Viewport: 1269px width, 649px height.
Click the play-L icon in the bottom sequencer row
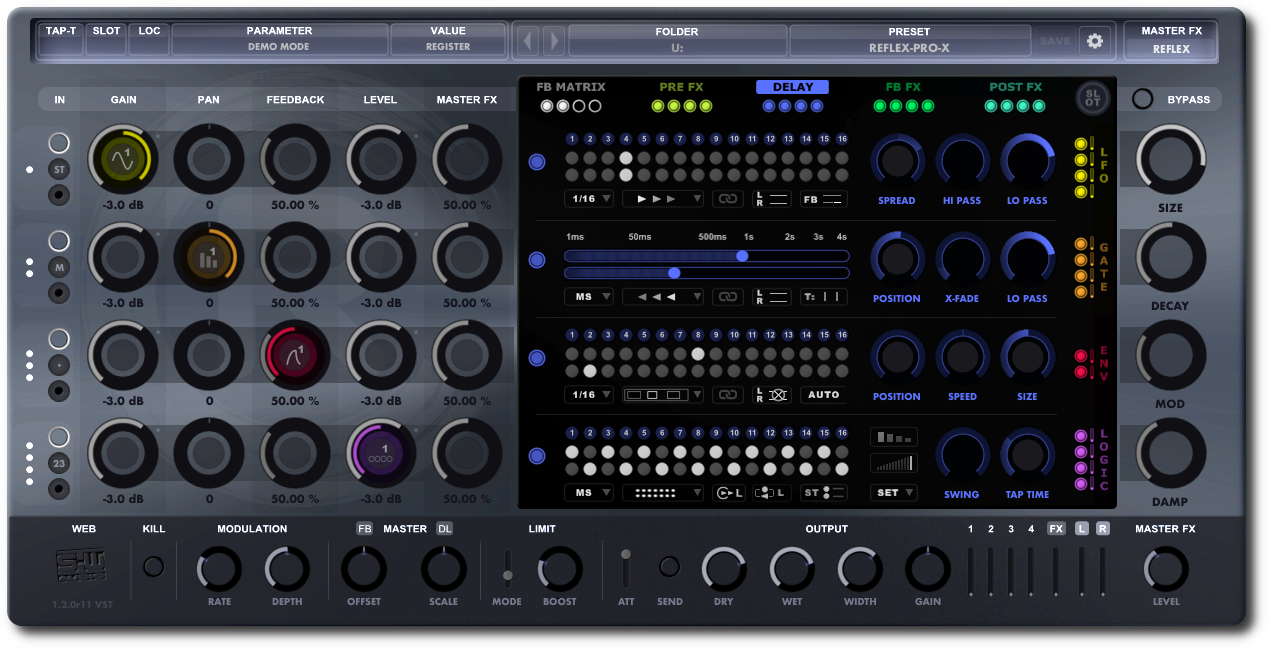click(728, 493)
